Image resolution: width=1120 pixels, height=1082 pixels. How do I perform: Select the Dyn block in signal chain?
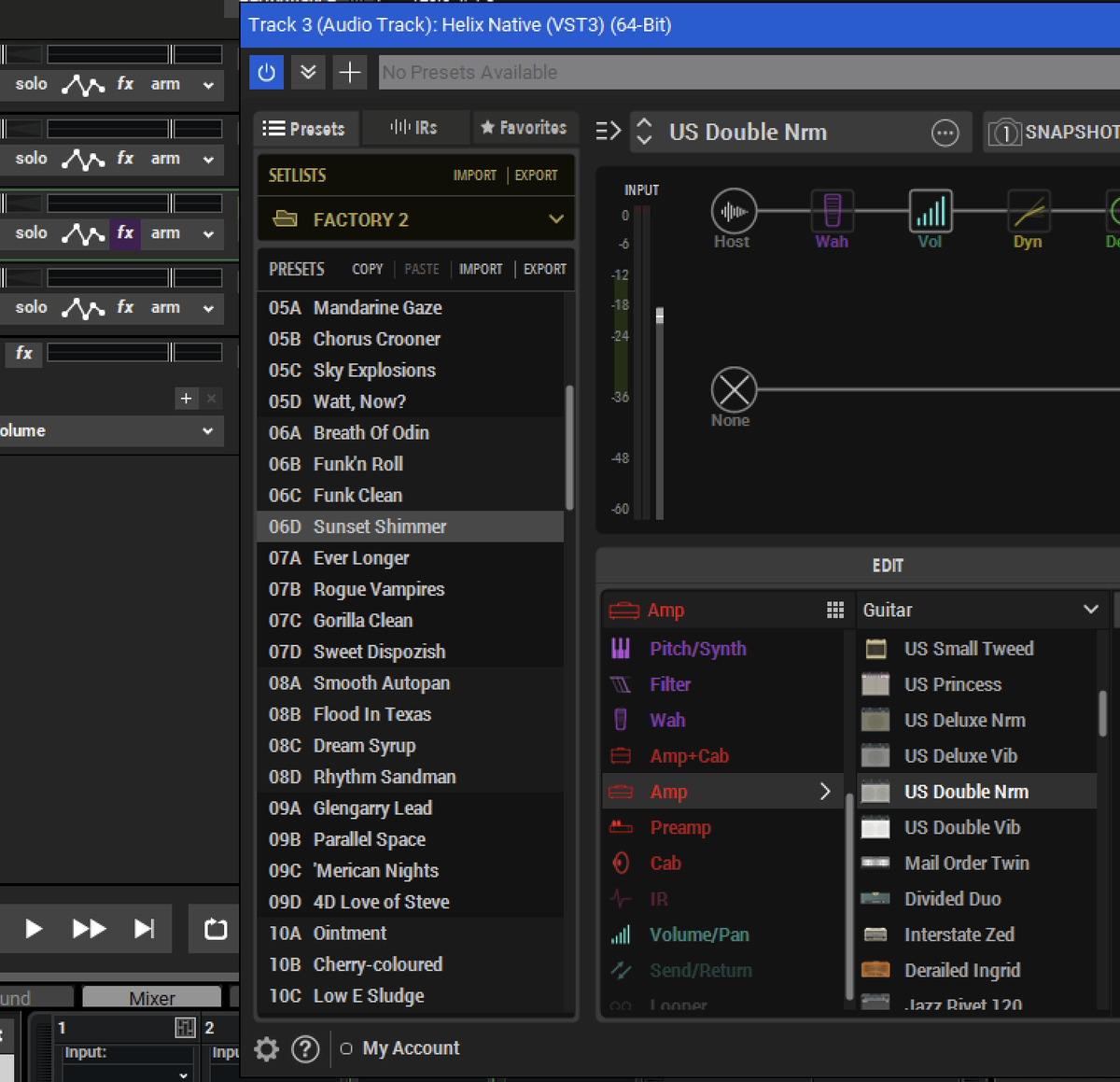tap(1029, 211)
